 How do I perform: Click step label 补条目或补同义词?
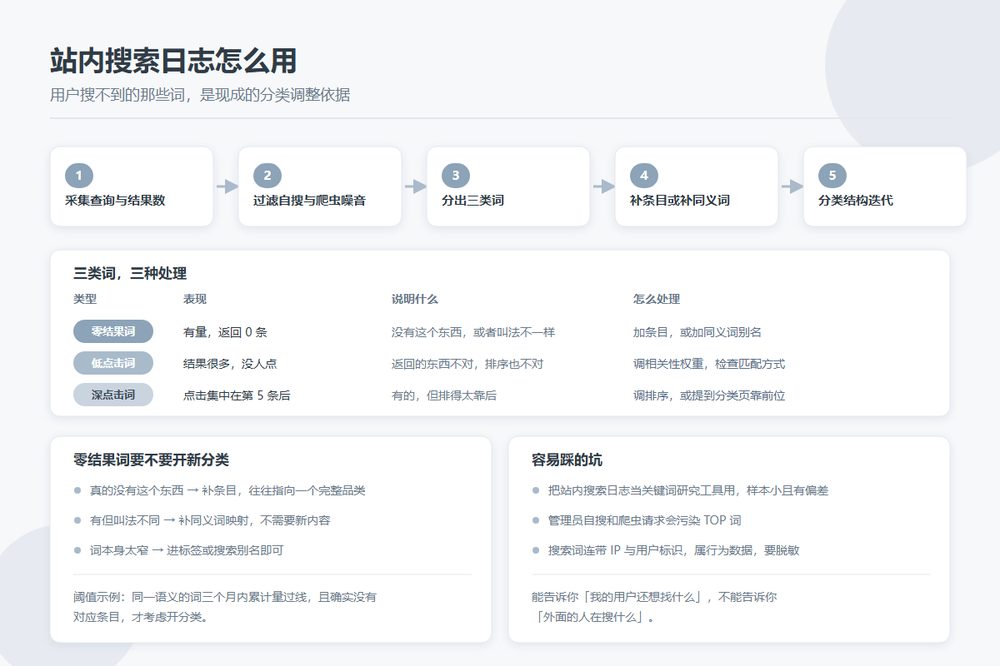click(x=680, y=200)
